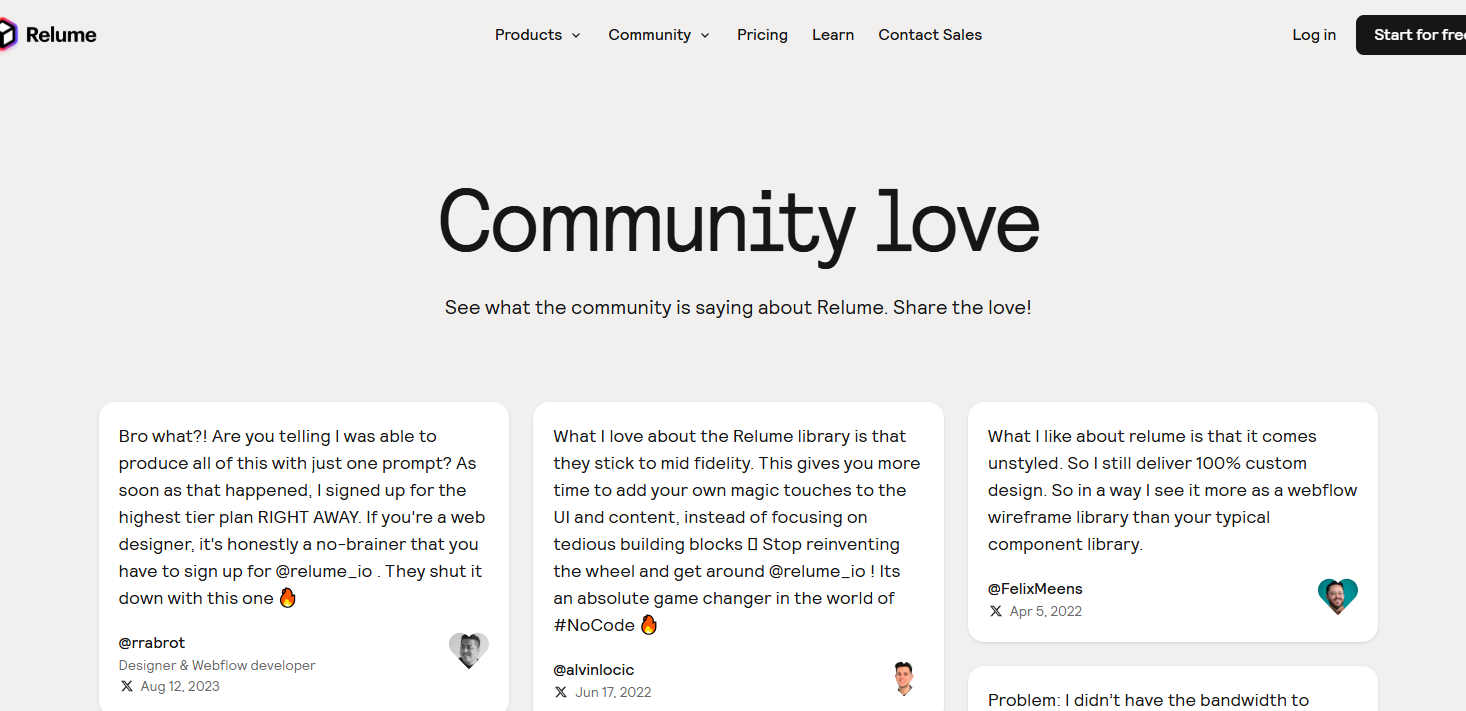This screenshot has width=1466, height=711.
Task: Click the 'See what the community is saying' subtitle
Action: [x=738, y=307]
